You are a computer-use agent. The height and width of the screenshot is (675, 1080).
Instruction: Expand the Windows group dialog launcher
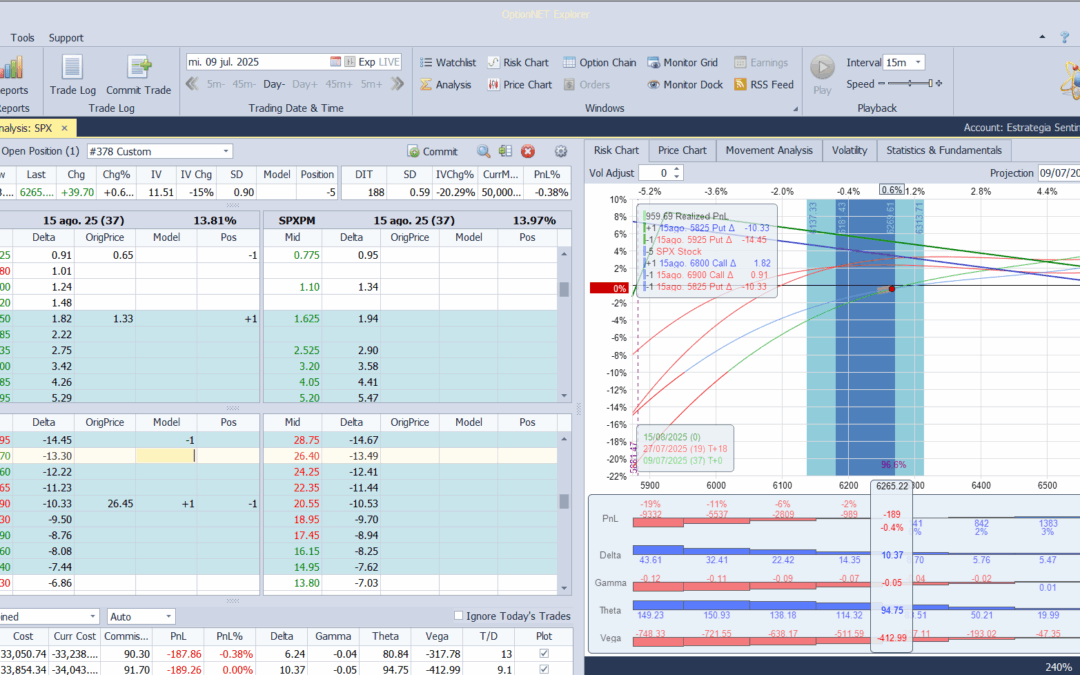click(x=796, y=109)
